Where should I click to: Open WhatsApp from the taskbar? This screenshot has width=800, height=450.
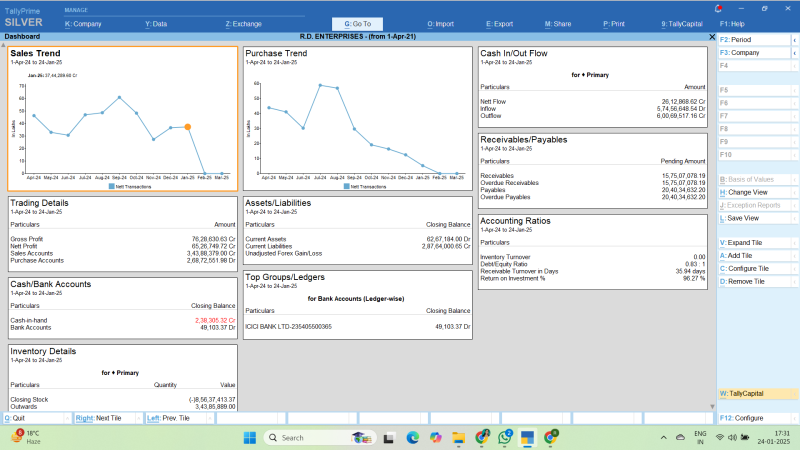(504, 437)
